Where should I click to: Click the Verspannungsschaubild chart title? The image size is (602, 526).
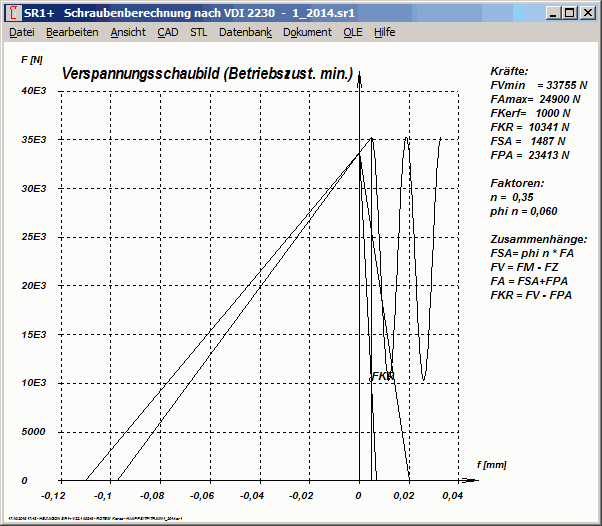coord(208,74)
